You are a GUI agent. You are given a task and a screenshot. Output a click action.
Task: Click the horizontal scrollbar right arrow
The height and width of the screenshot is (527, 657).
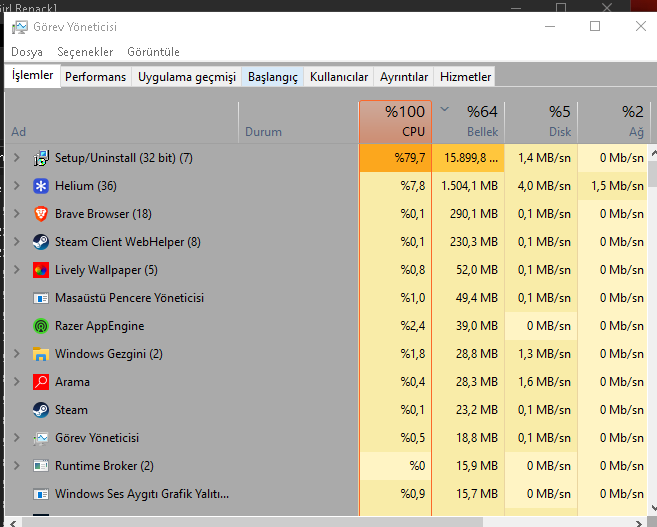(639, 523)
